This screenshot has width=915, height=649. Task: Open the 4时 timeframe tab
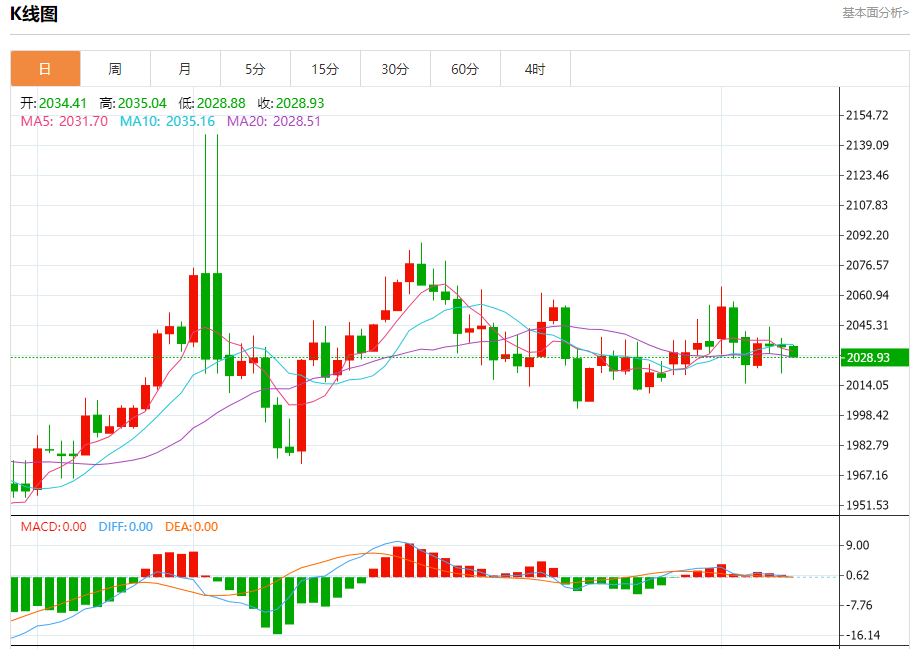(x=536, y=69)
